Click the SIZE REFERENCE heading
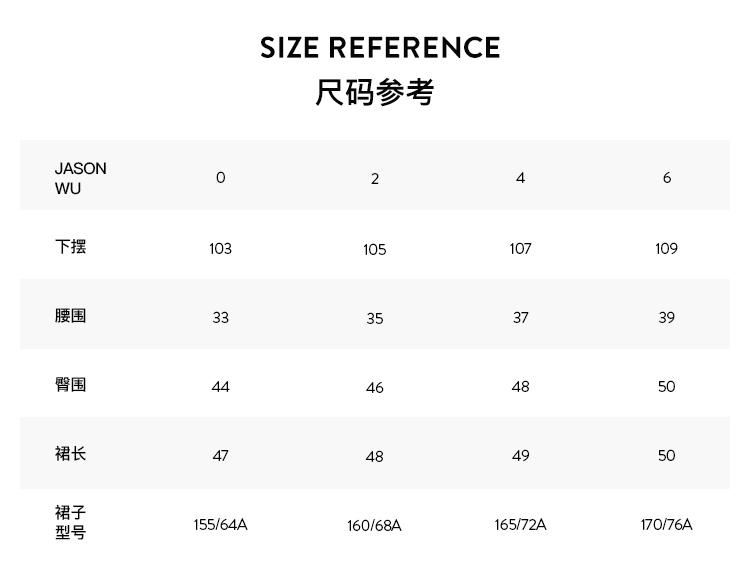The height and width of the screenshot is (582, 750). 380,48
